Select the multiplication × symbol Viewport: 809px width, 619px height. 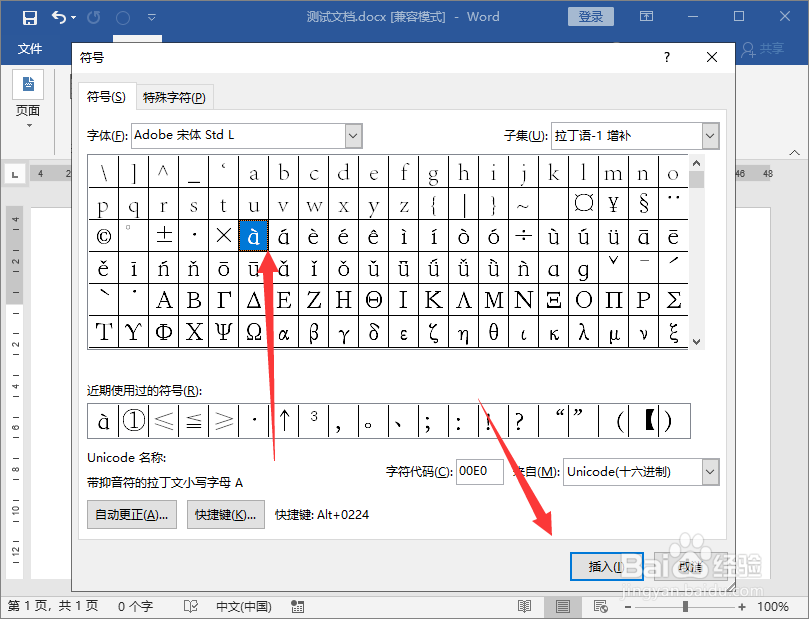click(223, 236)
